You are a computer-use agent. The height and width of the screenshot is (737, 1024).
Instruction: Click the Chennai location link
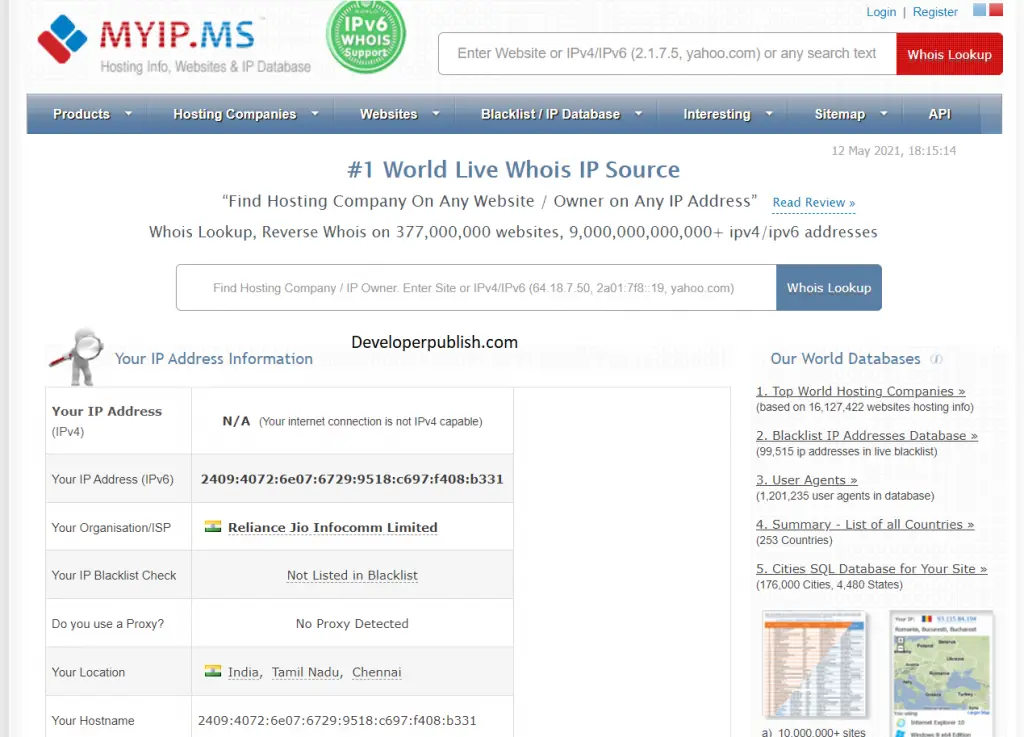(x=376, y=672)
